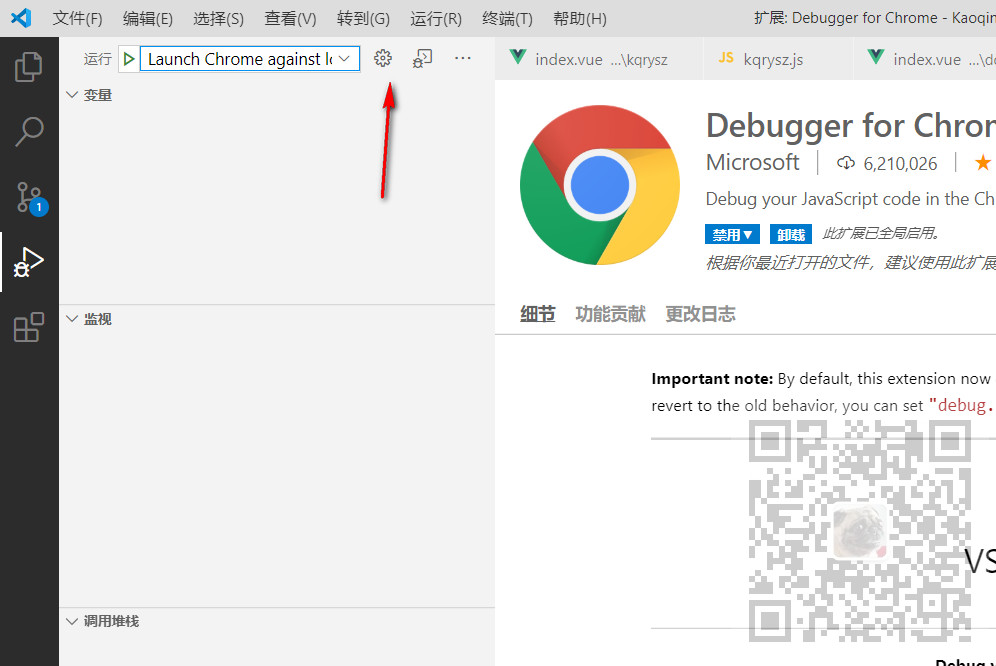The image size is (996, 666).
Task: Open the Explorer view in the activity bar
Action: coord(28,66)
